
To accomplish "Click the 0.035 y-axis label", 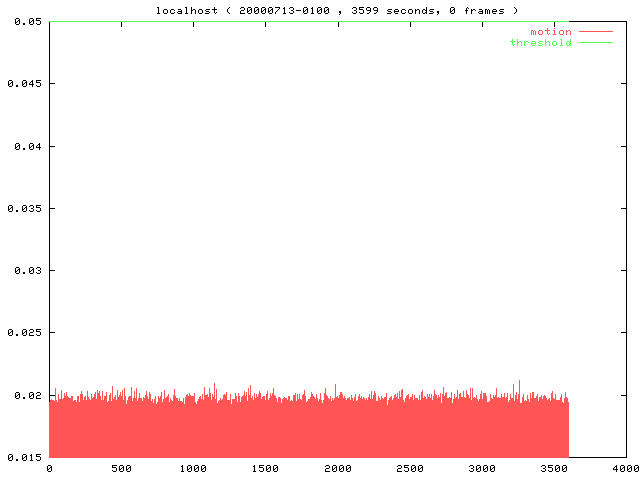I will pos(20,208).
